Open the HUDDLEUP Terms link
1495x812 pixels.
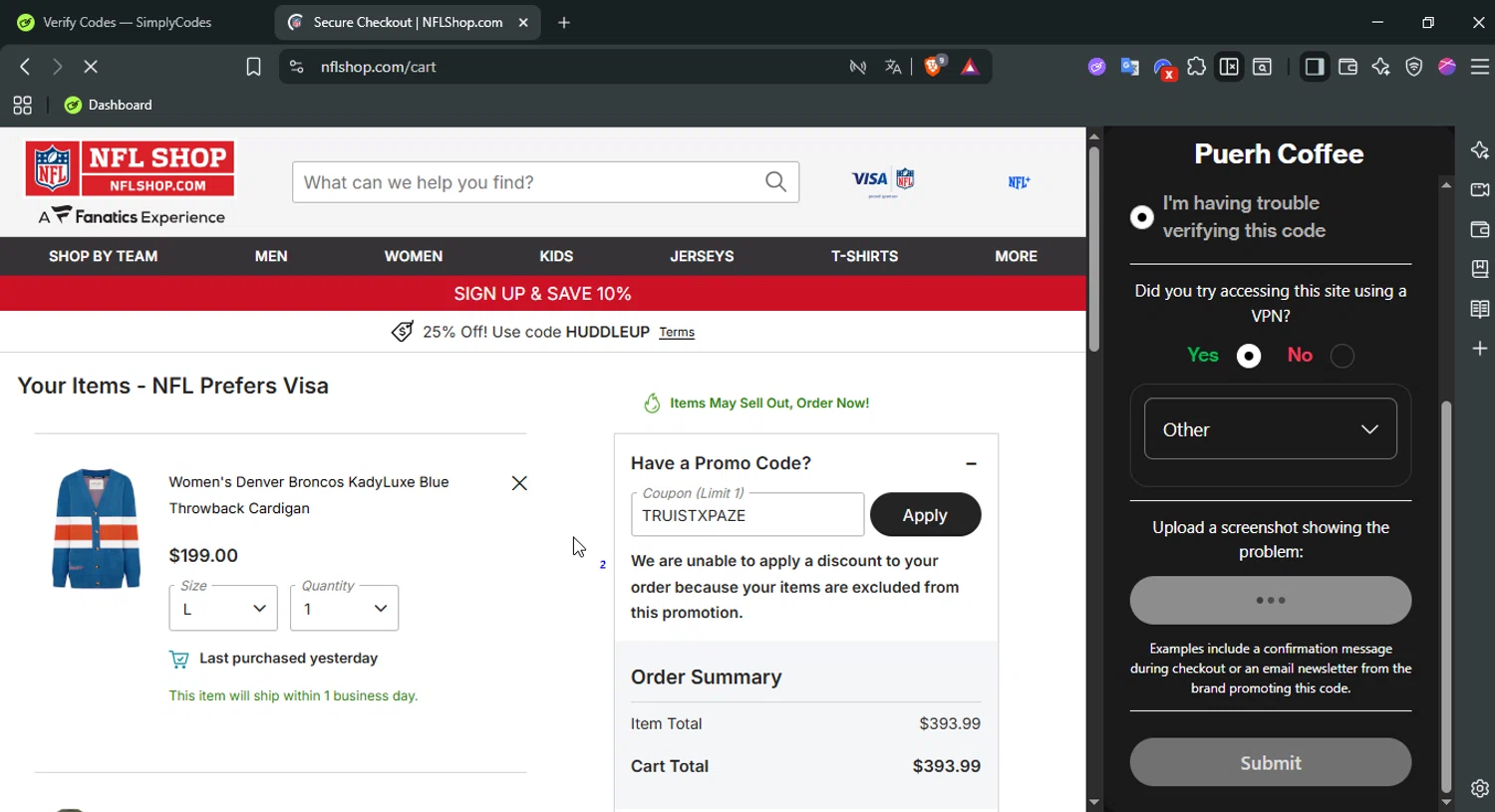click(x=677, y=333)
